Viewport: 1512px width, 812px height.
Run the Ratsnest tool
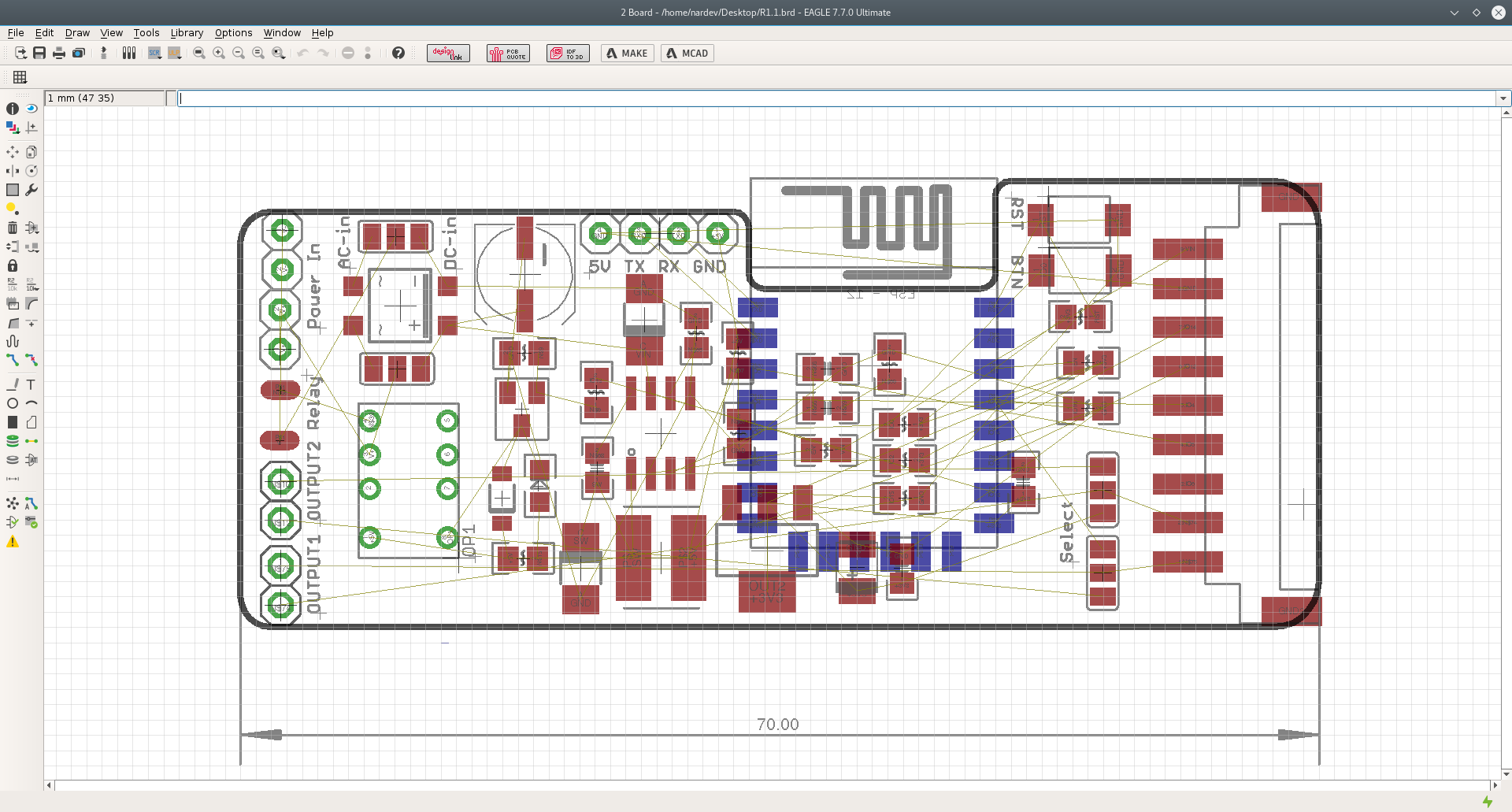point(13,503)
